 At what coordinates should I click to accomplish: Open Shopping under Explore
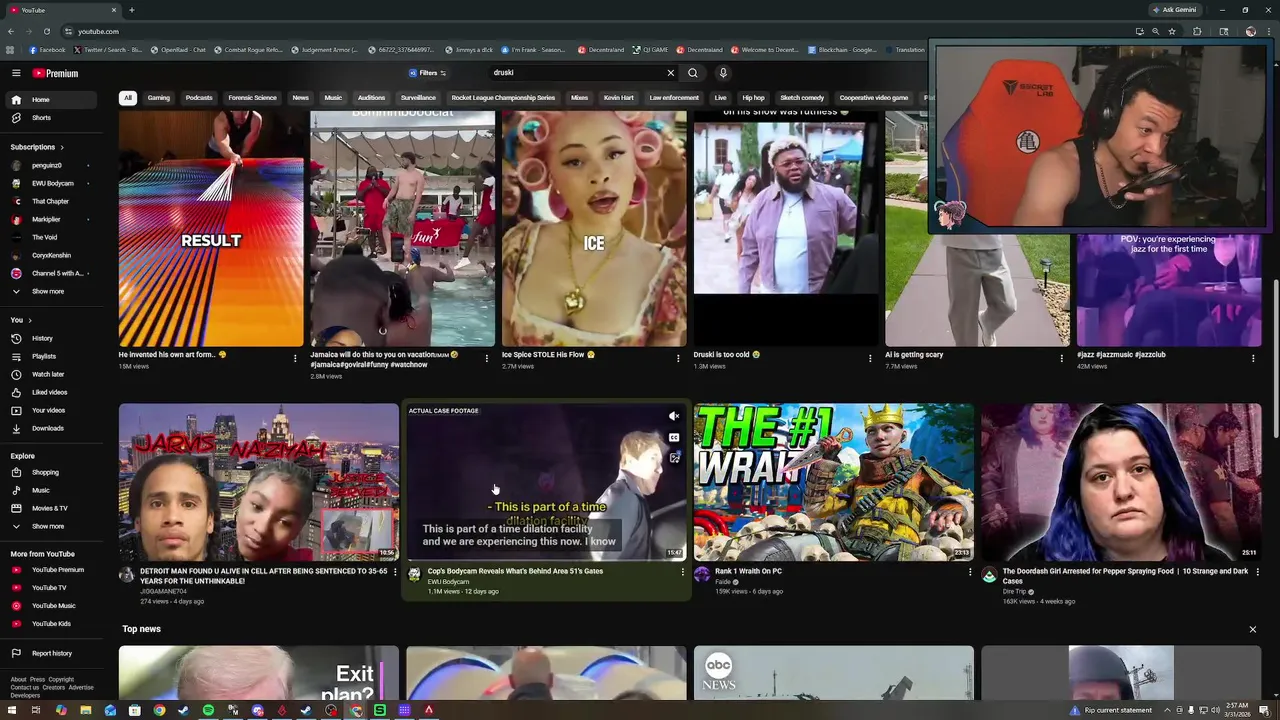point(50,472)
